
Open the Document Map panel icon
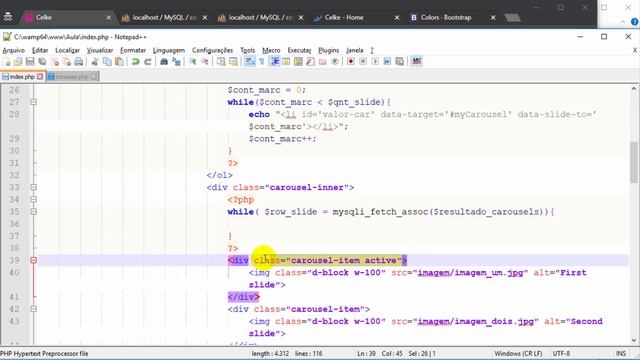coord(298,61)
